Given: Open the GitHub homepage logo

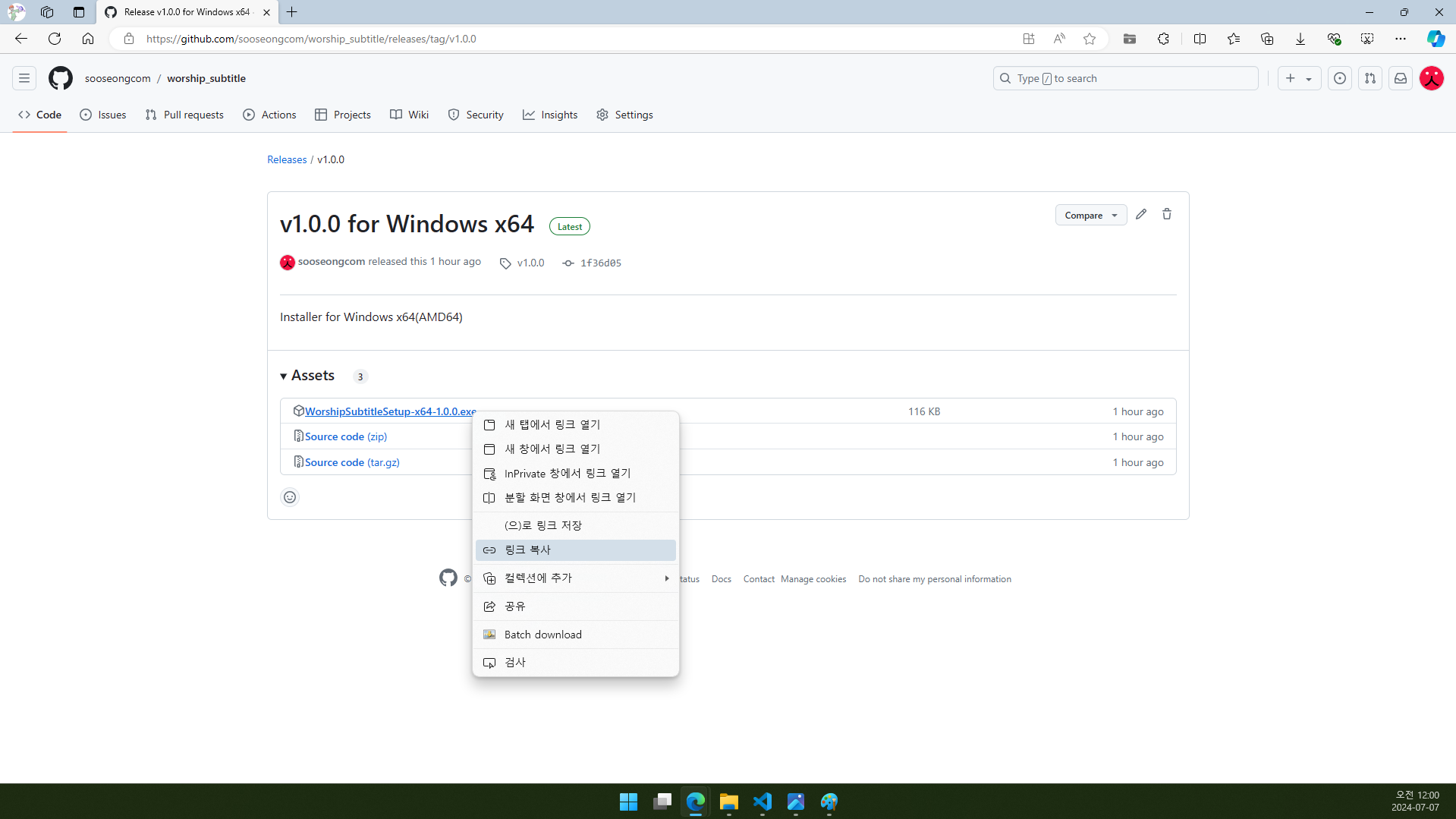Looking at the screenshot, I should pyautogui.click(x=61, y=78).
